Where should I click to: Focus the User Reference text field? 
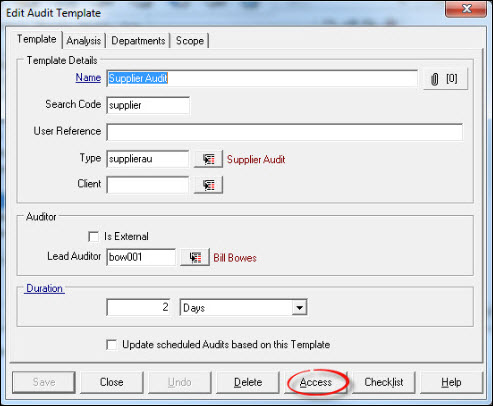pos(285,132)
